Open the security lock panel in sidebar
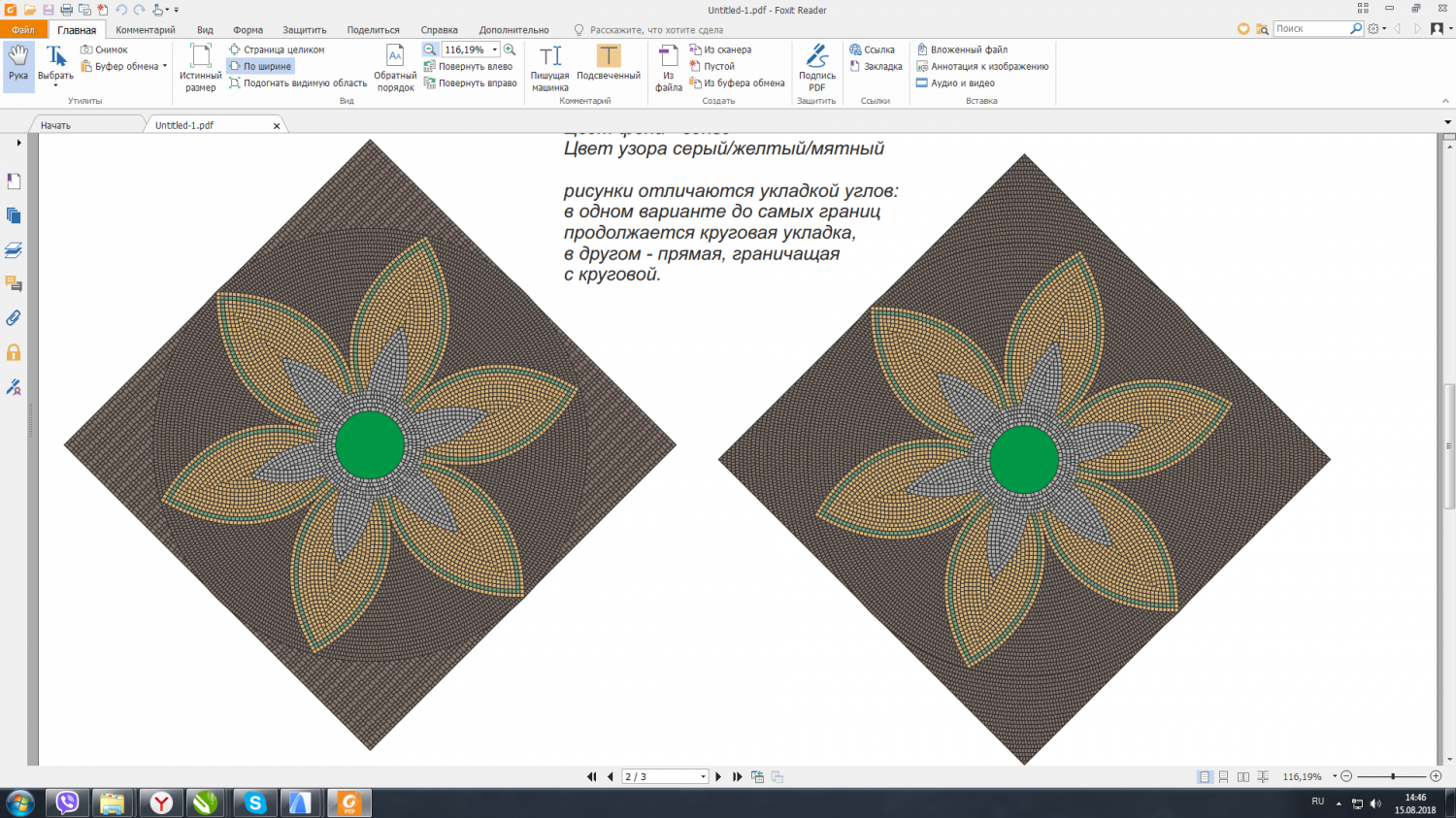Viewport: 1456px width, 818px height. (14, 352)
